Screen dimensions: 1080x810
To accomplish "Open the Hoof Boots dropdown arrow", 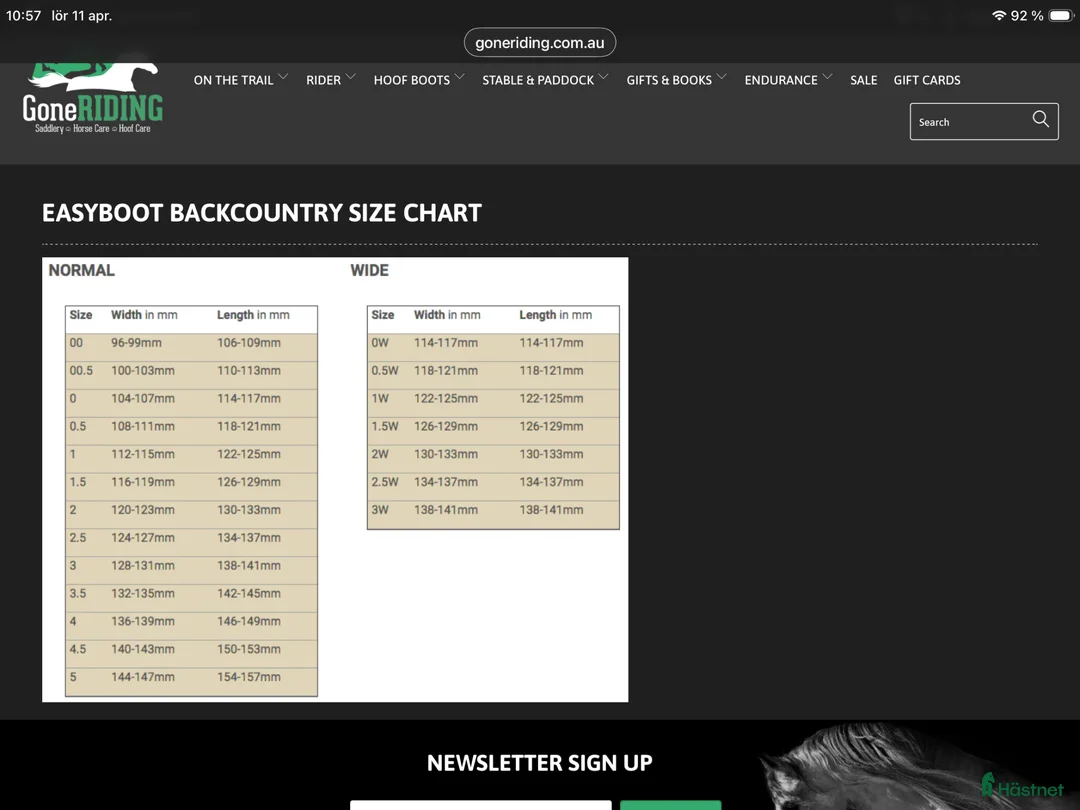I will (459, 77).
